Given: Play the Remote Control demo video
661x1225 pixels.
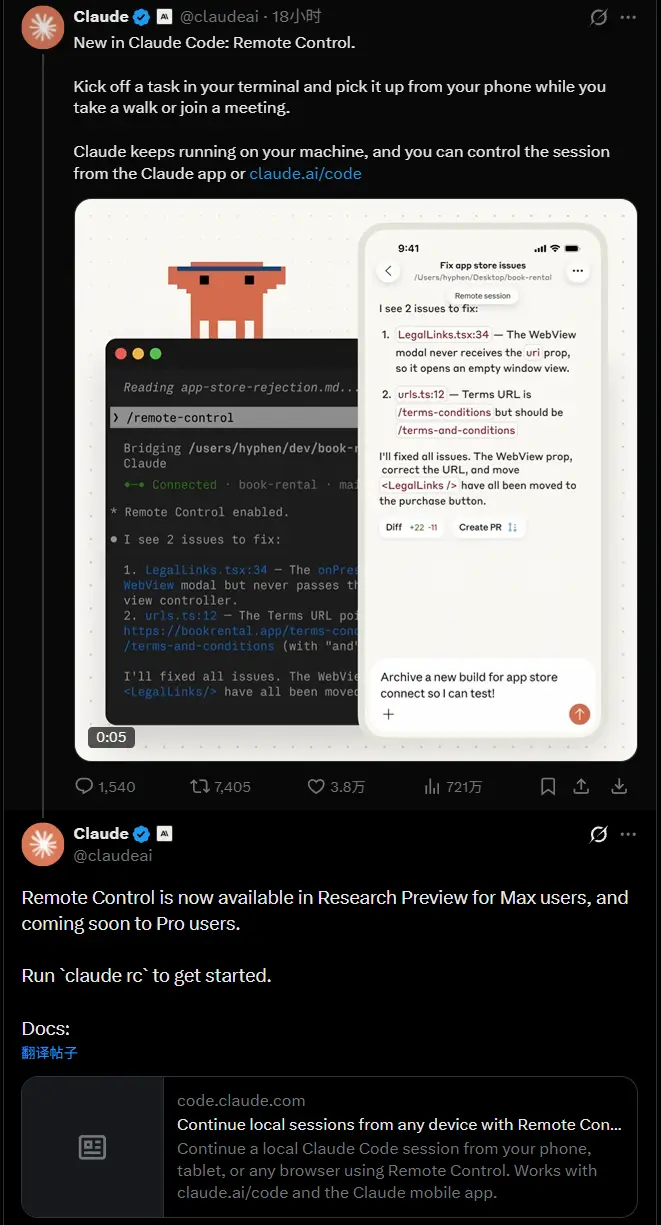Looking at the screenshot, I should tap(356, 480).
